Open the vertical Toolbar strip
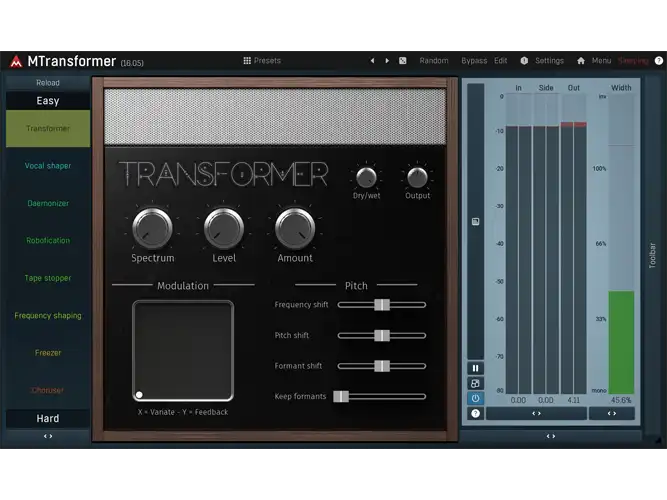This screenshot has height=500, width=667. coord(652,255)
